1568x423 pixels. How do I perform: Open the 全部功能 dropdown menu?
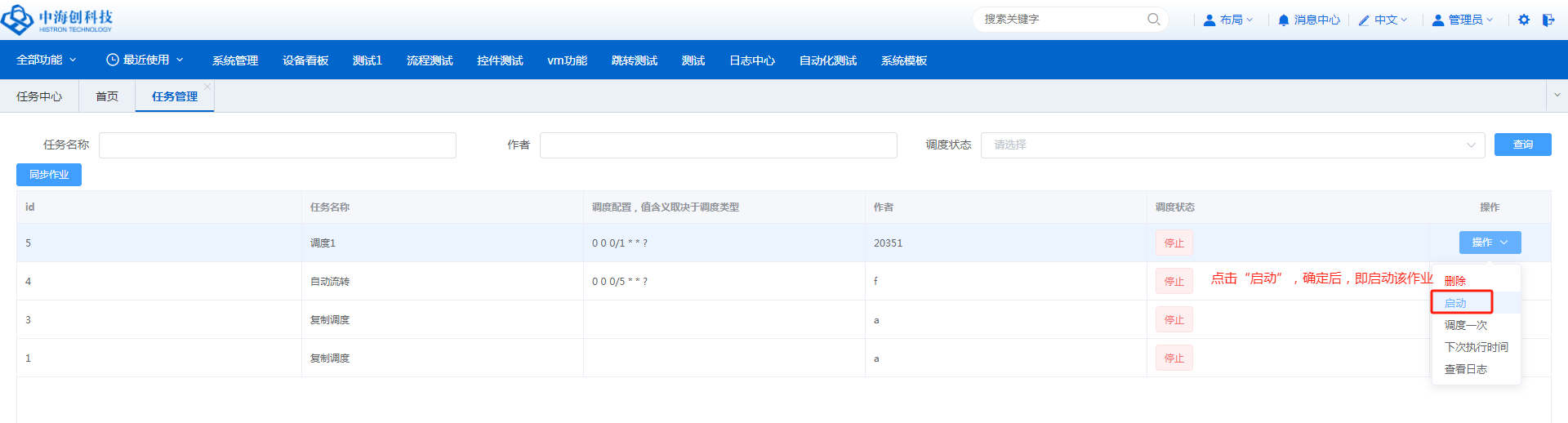click(46, 60)
